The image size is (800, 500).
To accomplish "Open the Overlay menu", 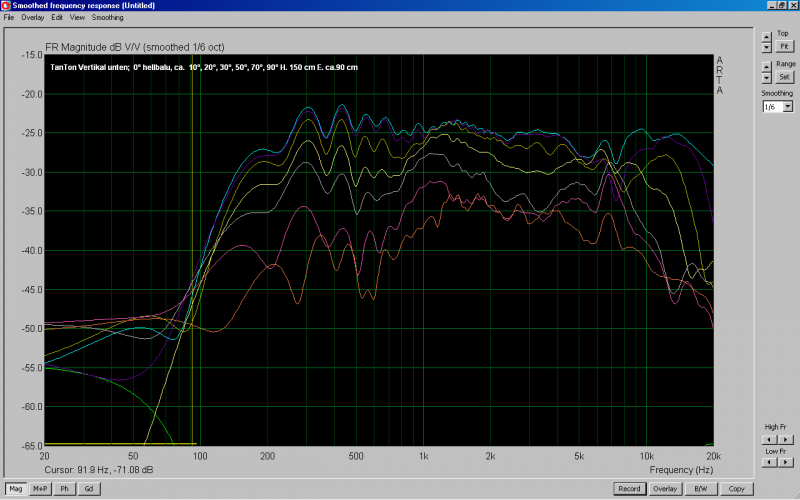I will [33, 18].
